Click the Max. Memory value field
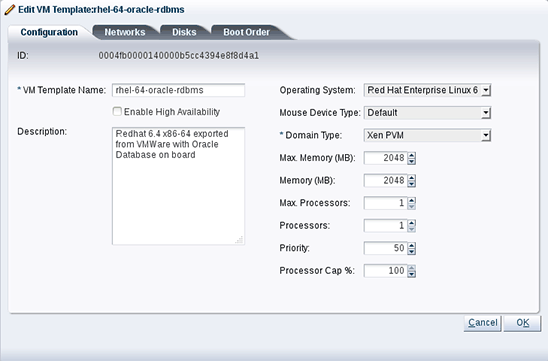This screenshot has width=548, height=361. [385, 158]
